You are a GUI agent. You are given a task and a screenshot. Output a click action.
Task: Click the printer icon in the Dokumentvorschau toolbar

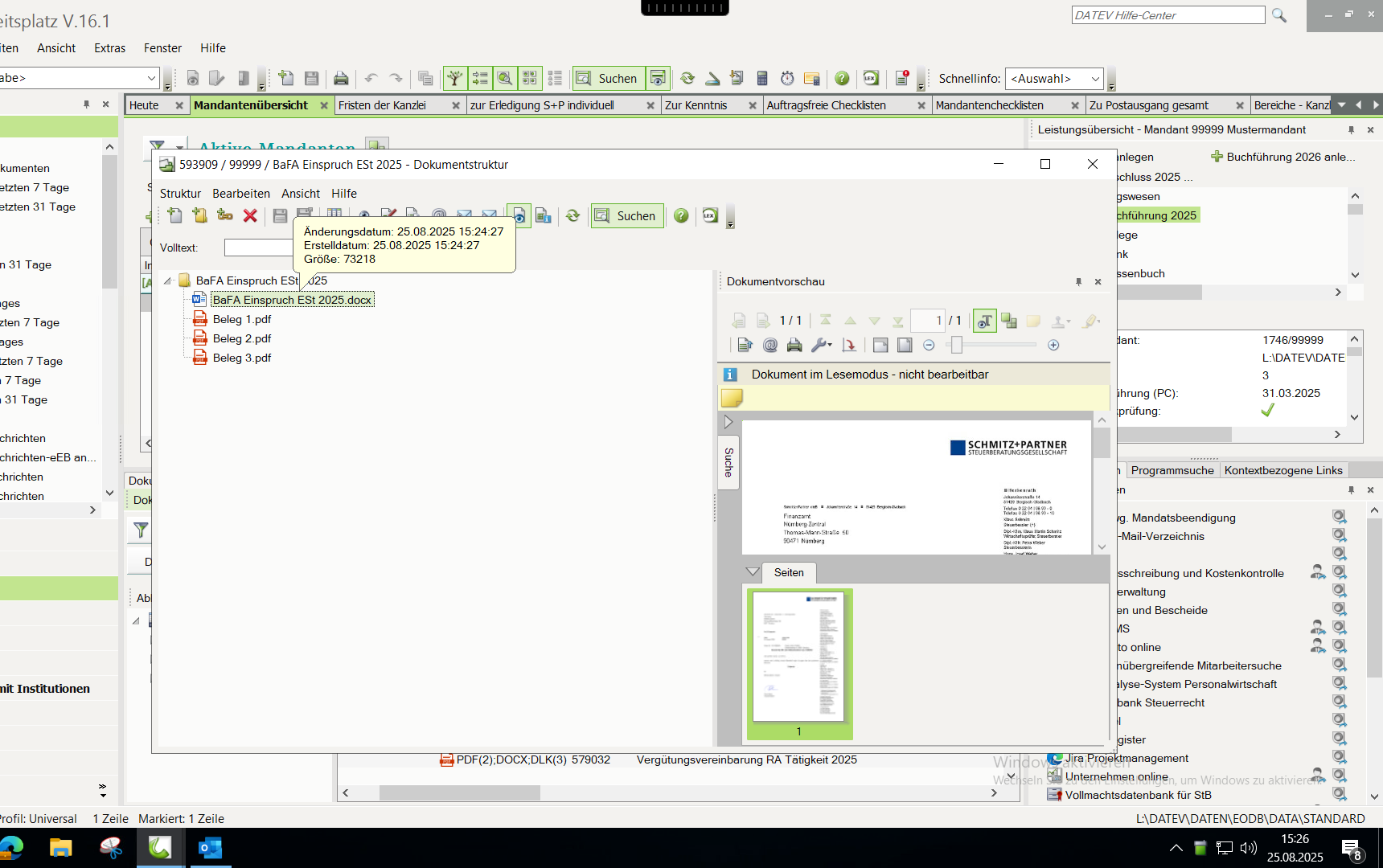coord(794,345)
